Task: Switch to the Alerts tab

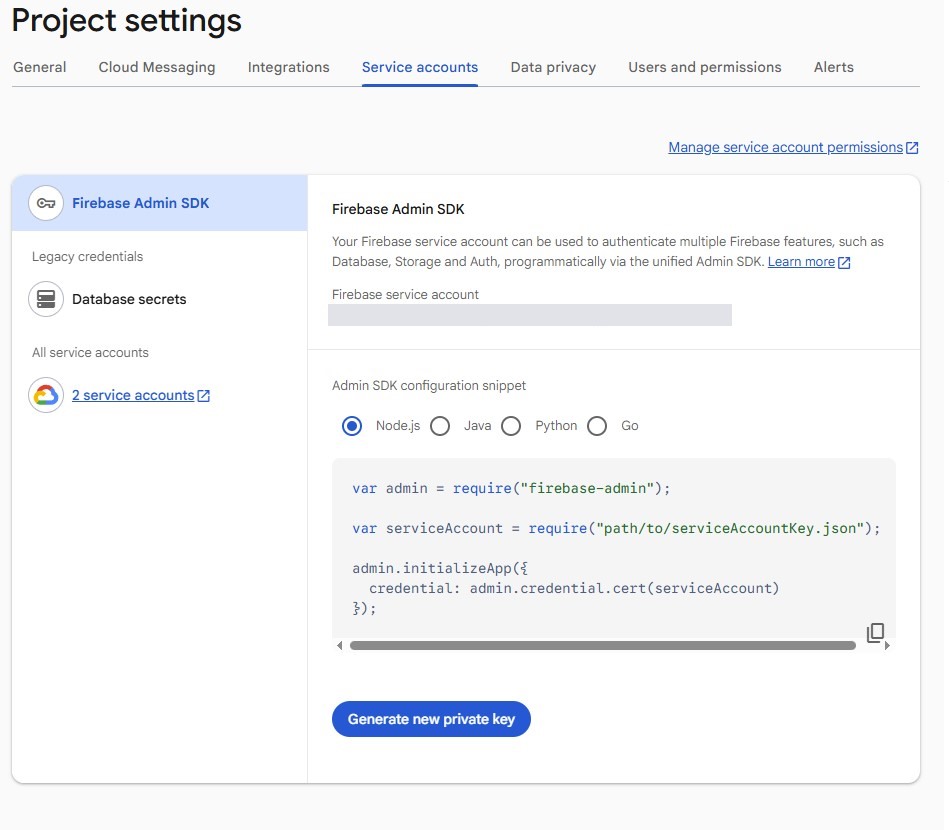Action: tap(833, 67)
